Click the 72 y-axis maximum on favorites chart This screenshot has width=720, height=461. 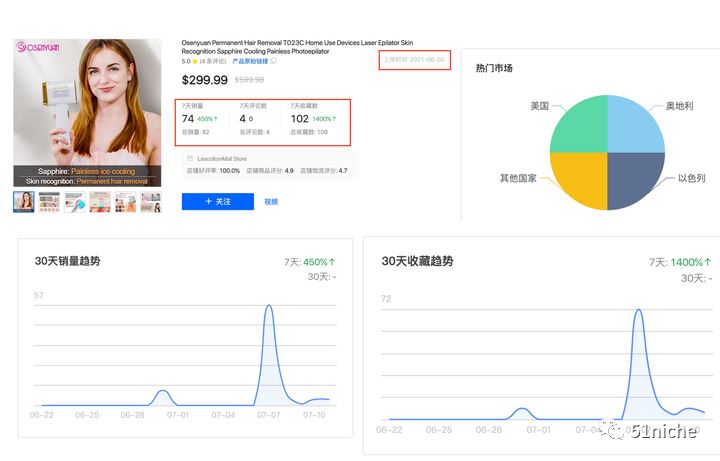pyautogui.click(x=386, y=298)
